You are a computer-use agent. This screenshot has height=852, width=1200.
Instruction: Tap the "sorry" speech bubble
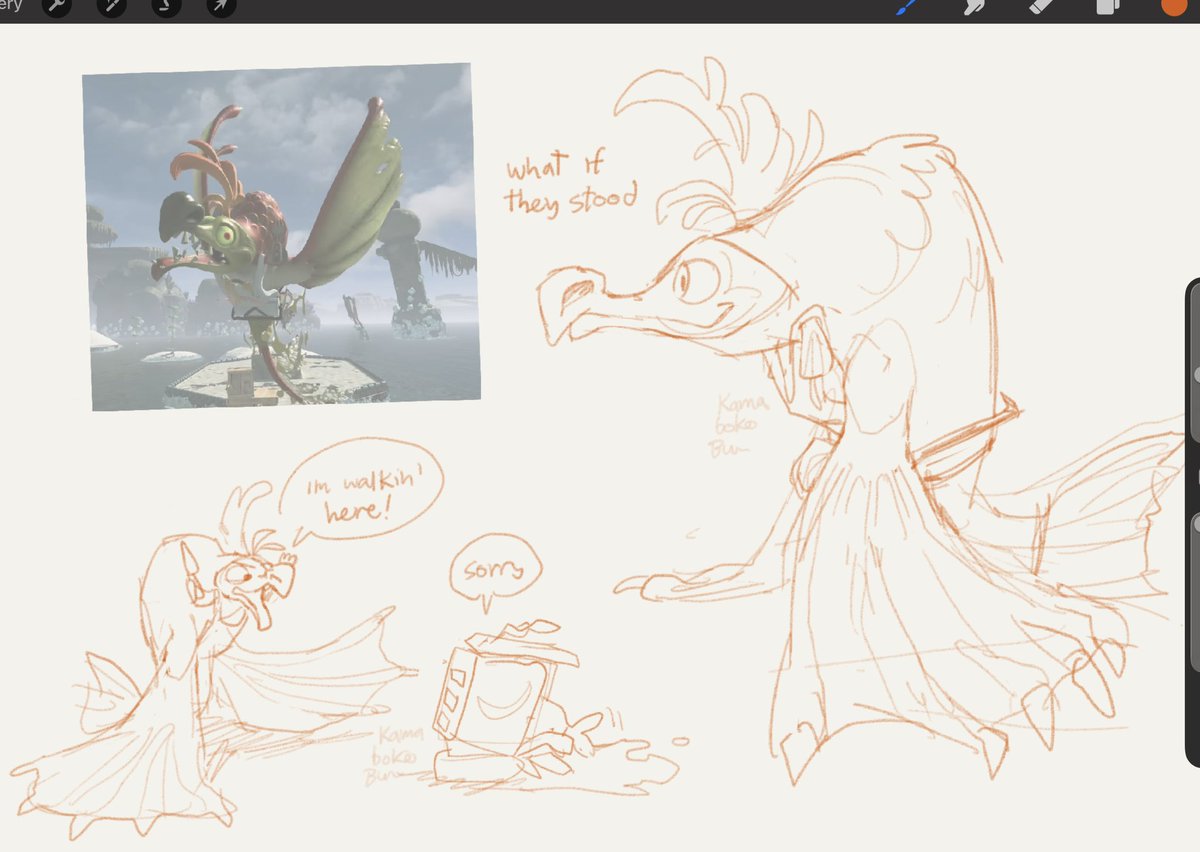coord(496,573)
